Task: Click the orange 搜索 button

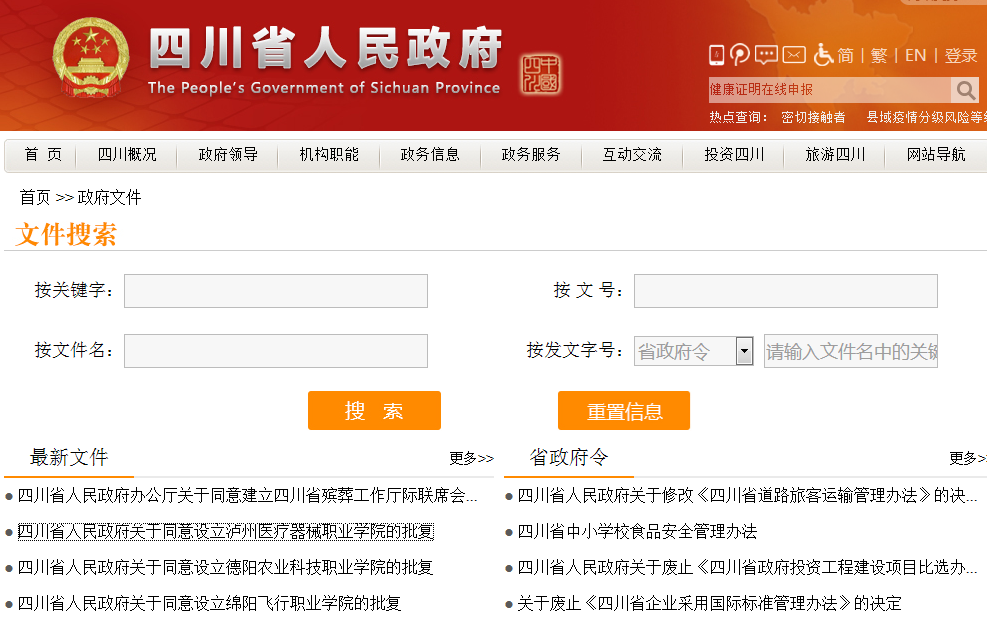Action: 374,410
